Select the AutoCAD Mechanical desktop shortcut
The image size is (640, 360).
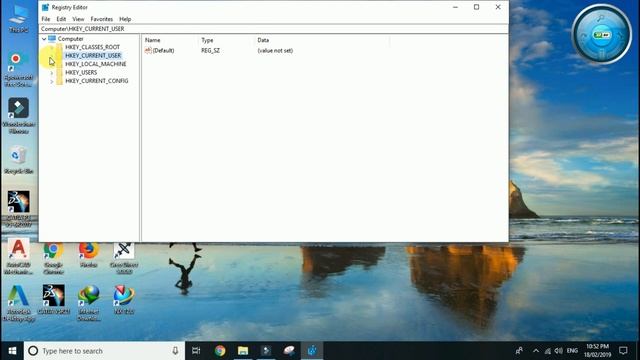19,257
